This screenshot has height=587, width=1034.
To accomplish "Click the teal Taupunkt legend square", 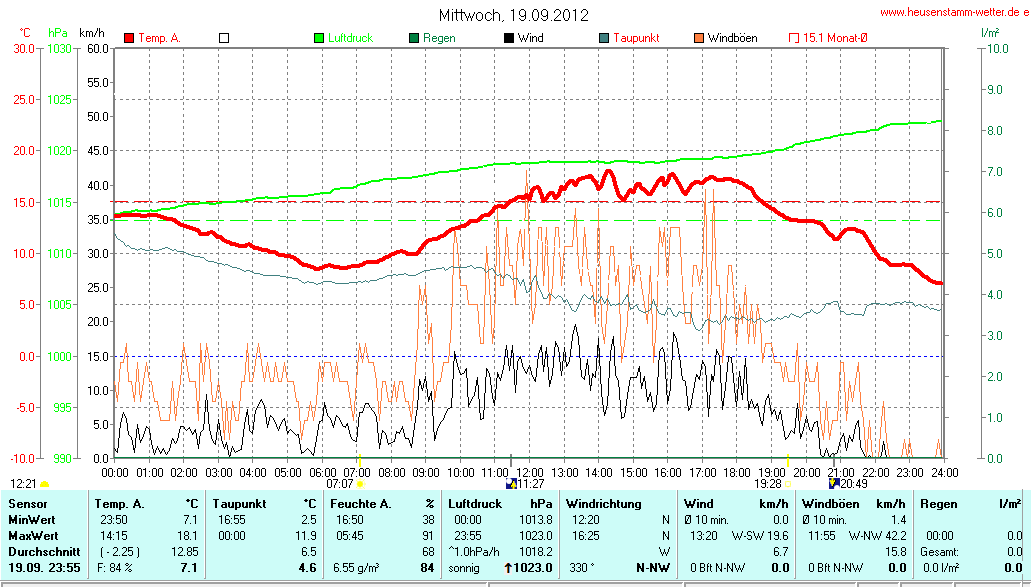I will [x=604, y=38].
